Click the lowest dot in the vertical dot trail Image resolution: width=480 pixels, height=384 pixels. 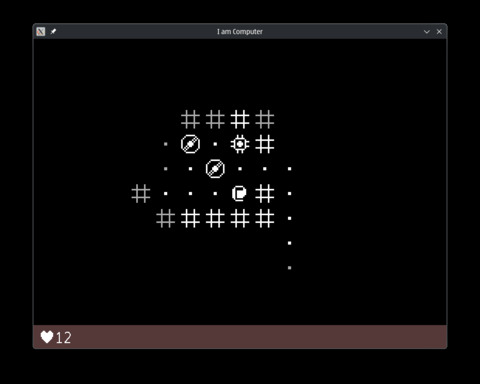289,268
